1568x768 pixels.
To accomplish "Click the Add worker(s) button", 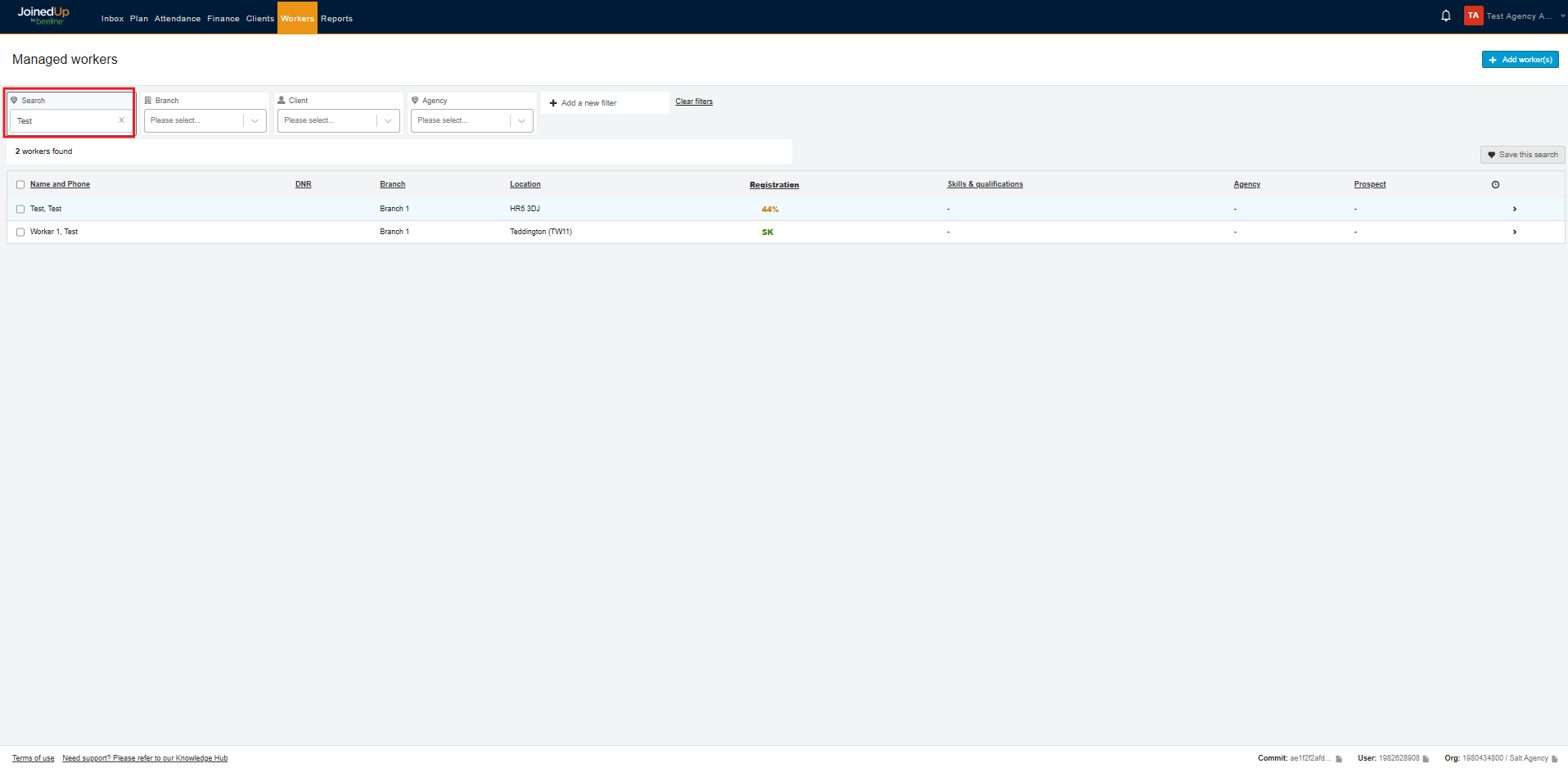I will coord(1519,59).
